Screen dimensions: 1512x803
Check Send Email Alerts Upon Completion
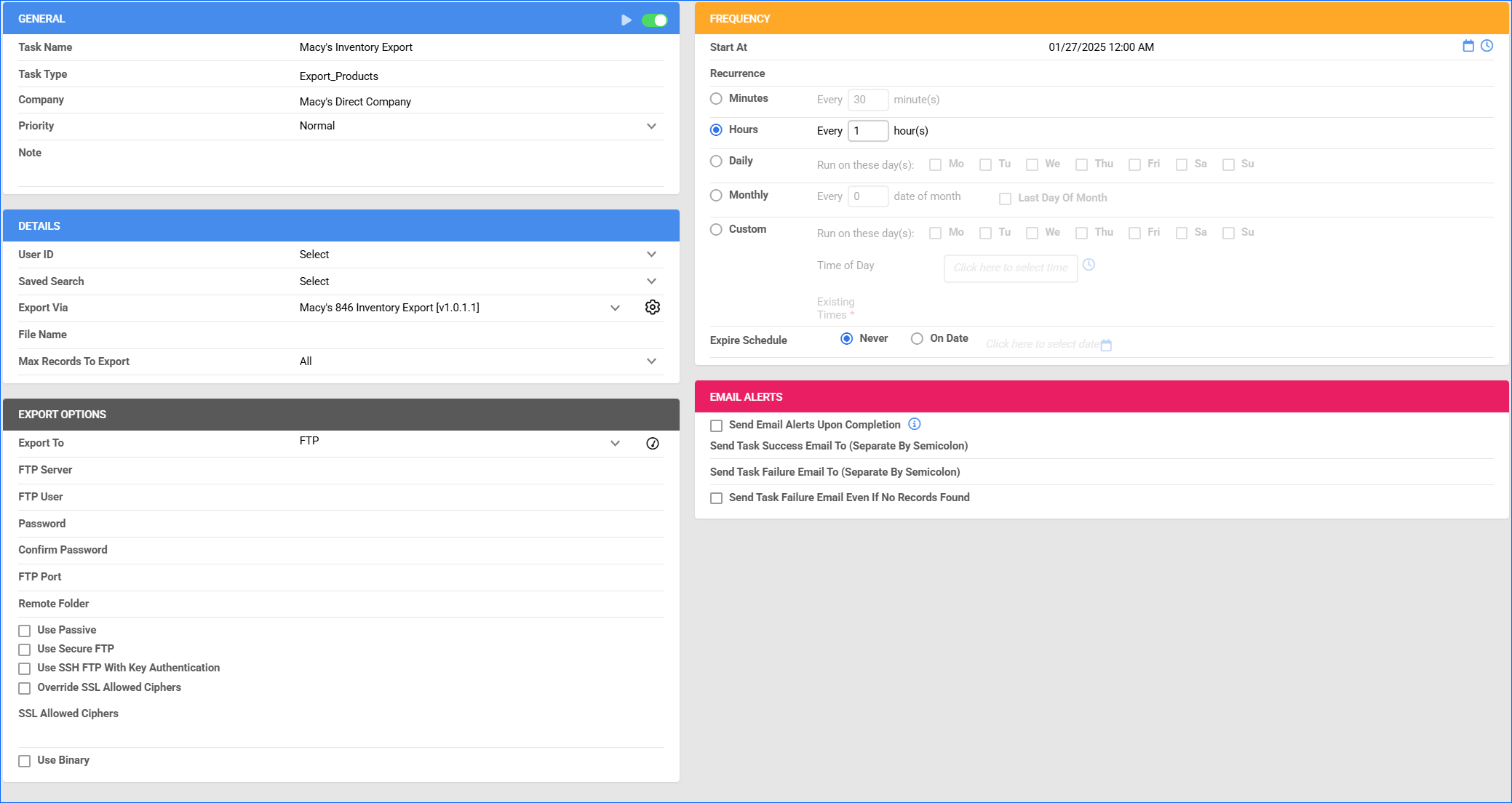point(717,426)
